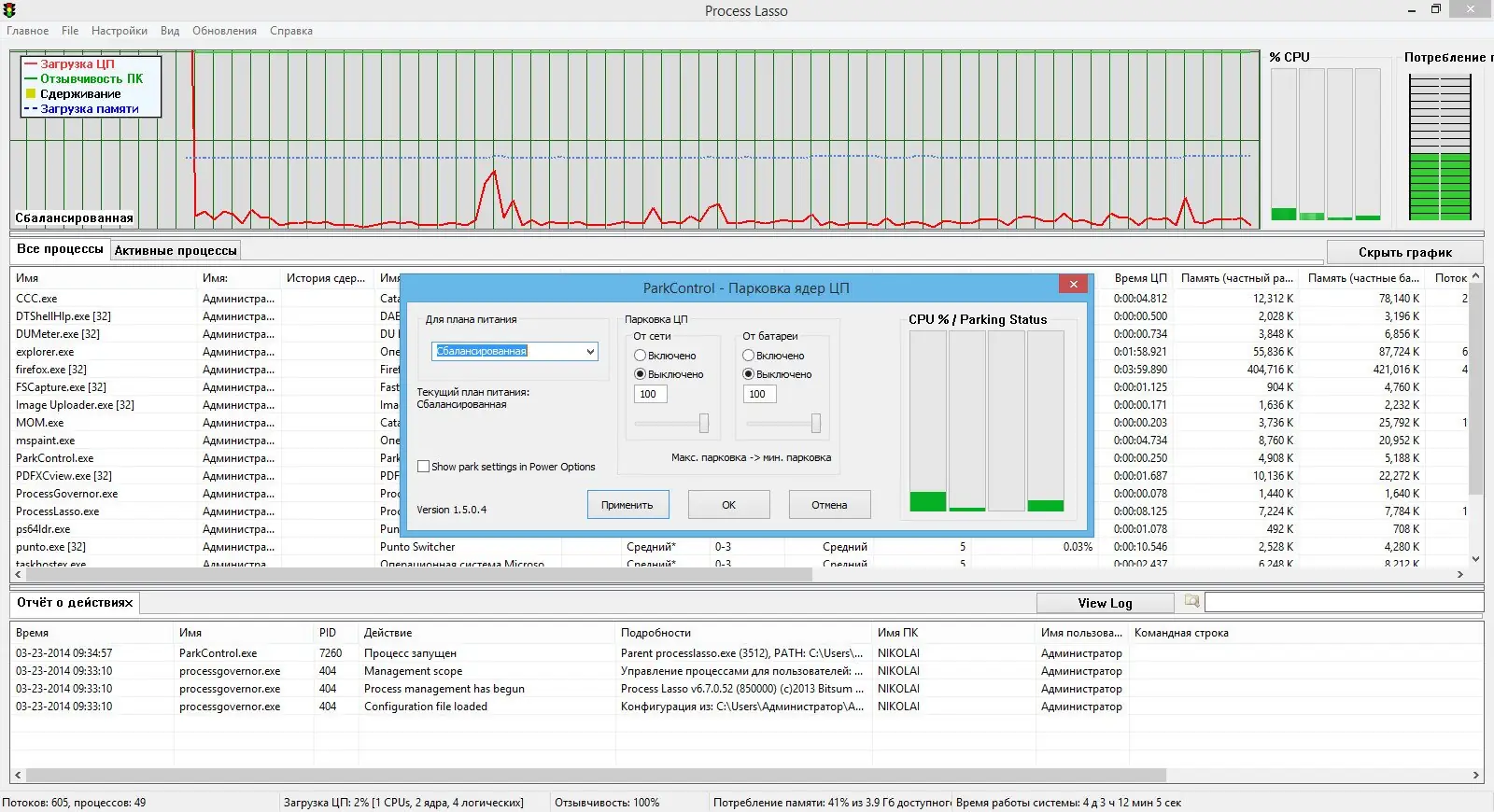
Task: Select 'Включено' radio under От сети
Action: 640,356
